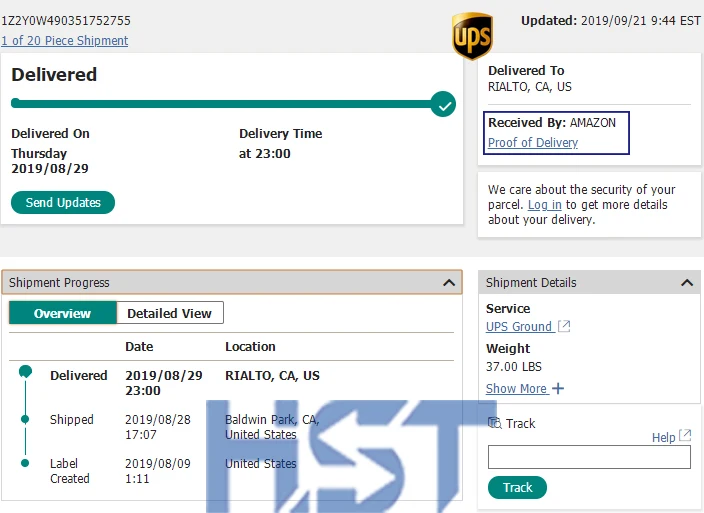Collapse the Shipment Details panel
The height and width of the screenshot is (513, 704).
687,283
